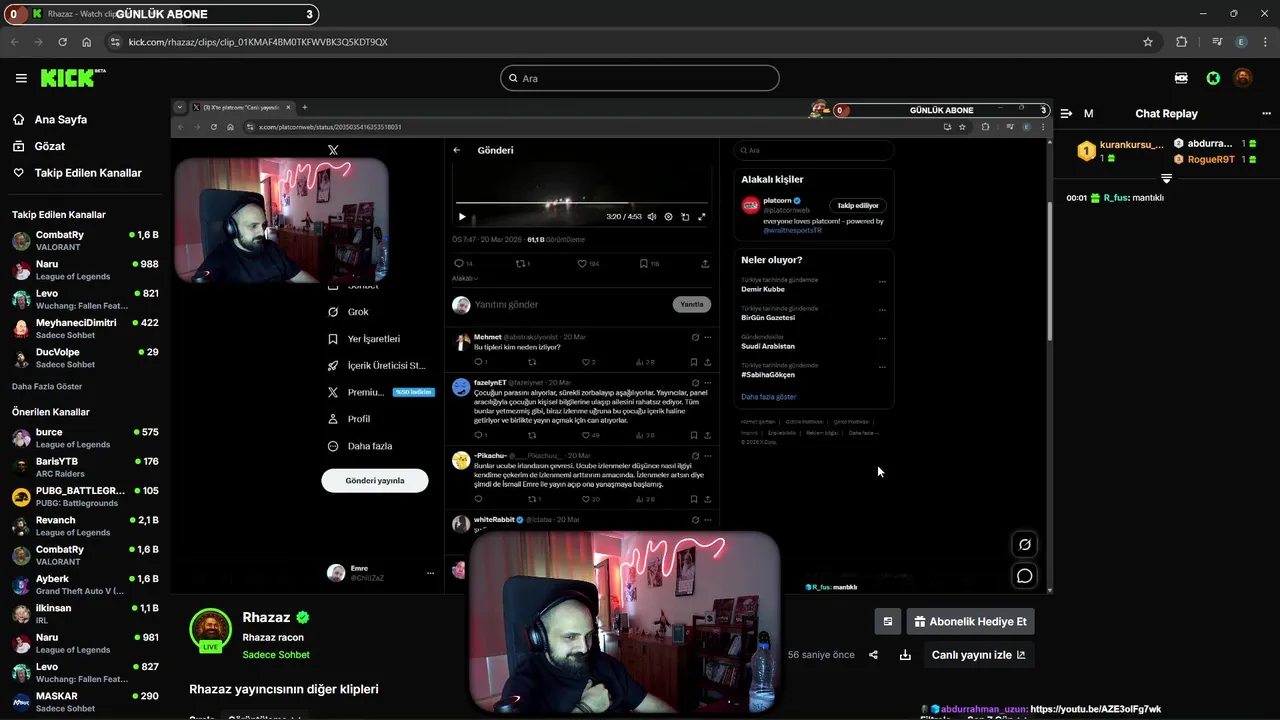Open the Sadece Sohbet category link

coord(276,655)
